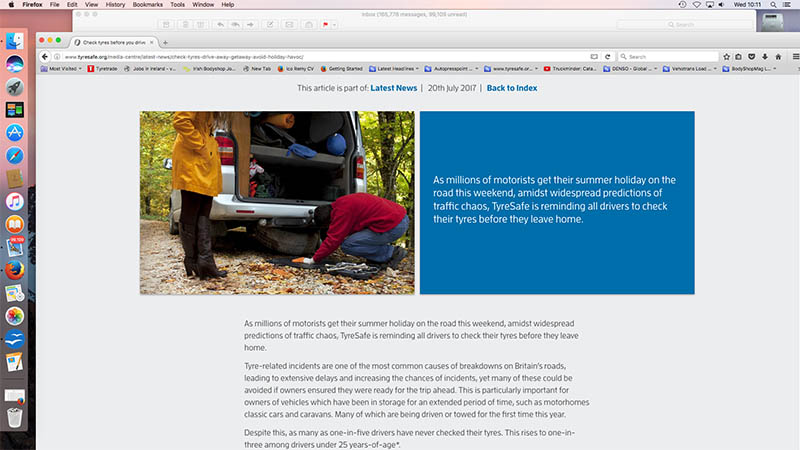Open the Firefox hamburger menu
Screen dimensions: 800x450
click(794, 56)
